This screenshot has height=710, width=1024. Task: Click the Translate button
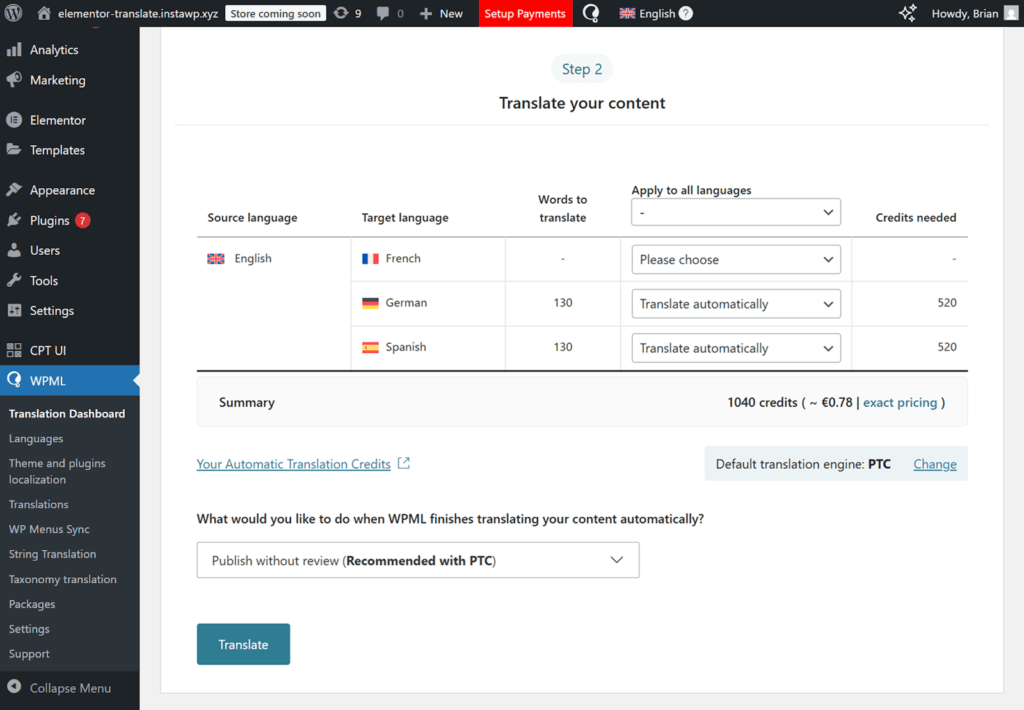243,644
